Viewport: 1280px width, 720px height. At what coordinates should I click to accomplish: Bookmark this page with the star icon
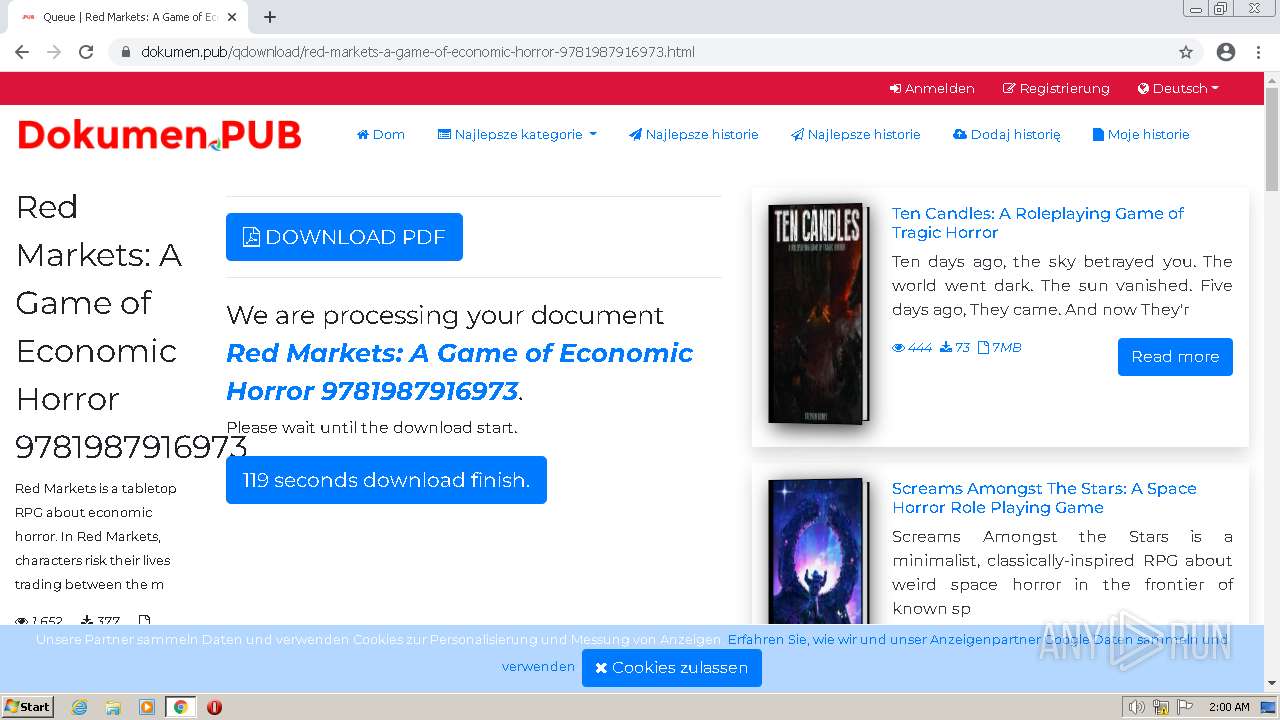click(1186, 52)
